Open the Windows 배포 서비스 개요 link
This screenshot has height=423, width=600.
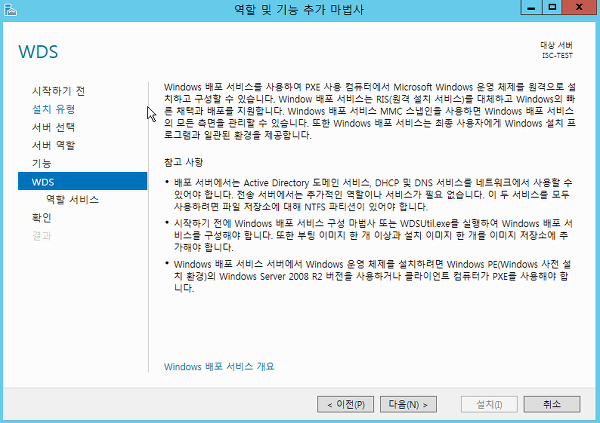219,367
